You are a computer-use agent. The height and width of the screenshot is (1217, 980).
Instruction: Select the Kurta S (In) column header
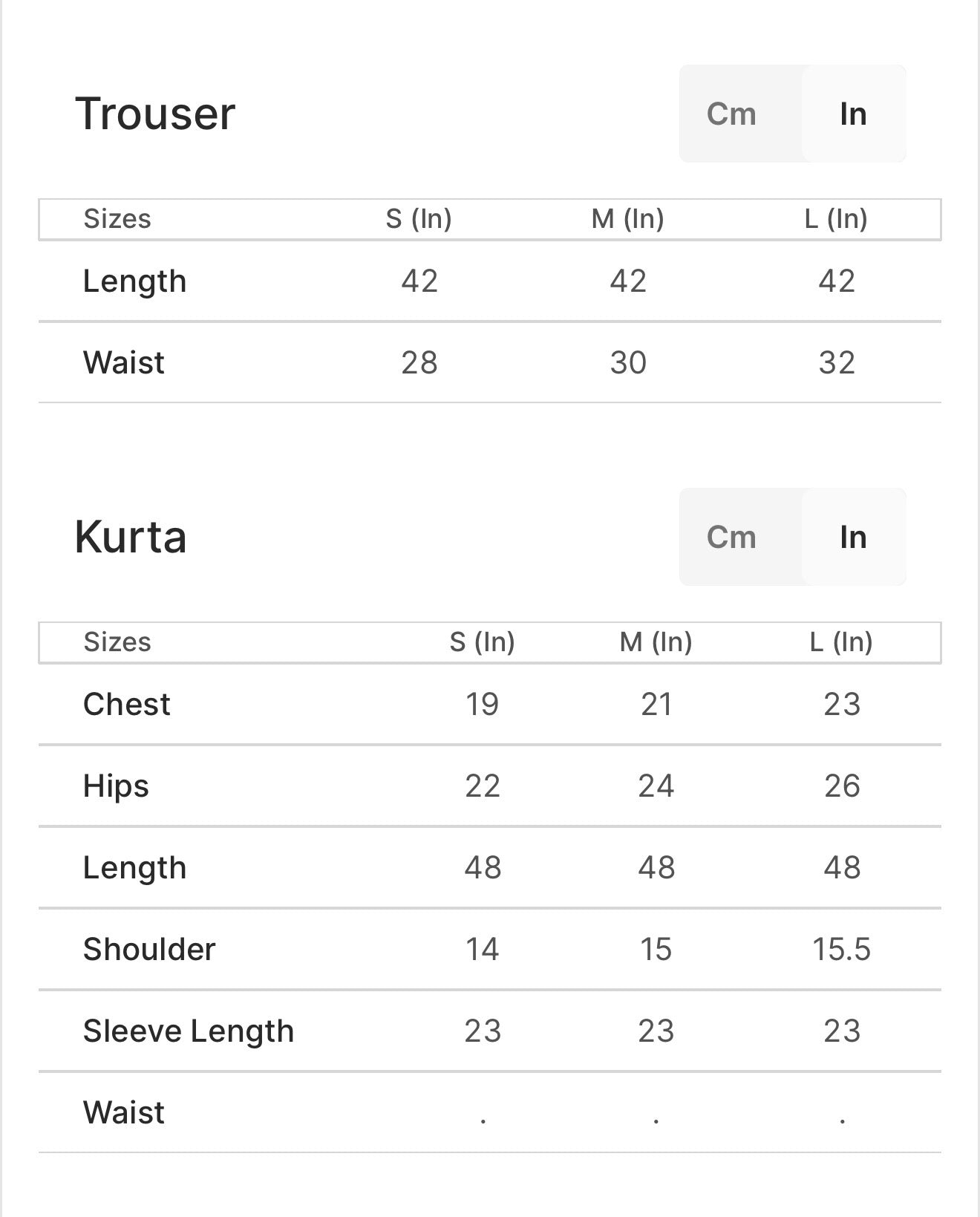(482, 642)
